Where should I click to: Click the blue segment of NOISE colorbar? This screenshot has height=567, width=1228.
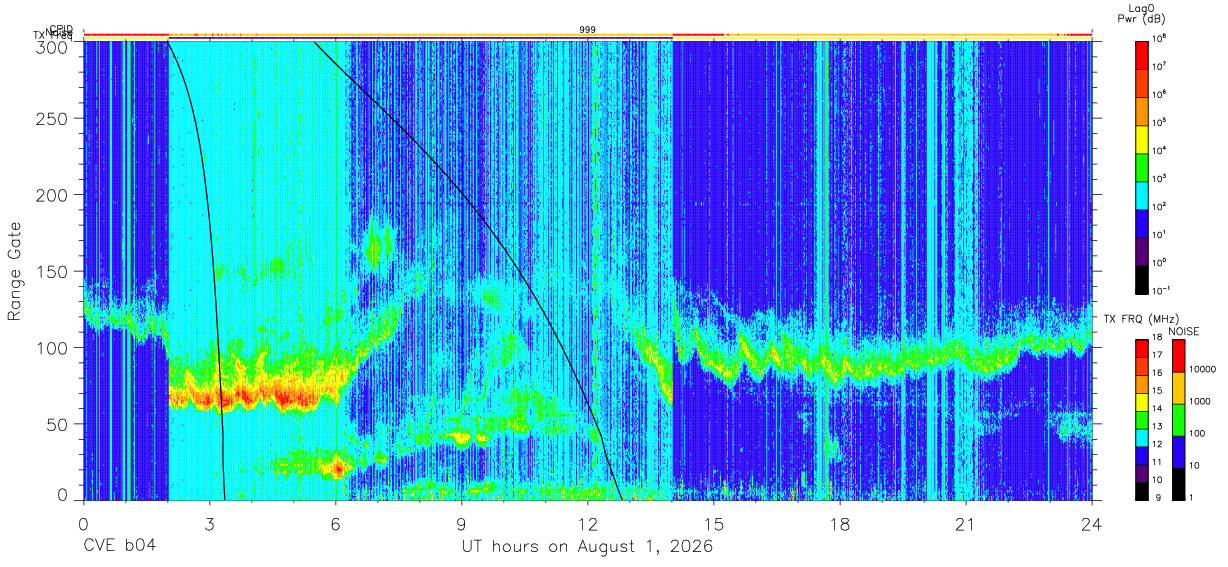(1177, 451)
